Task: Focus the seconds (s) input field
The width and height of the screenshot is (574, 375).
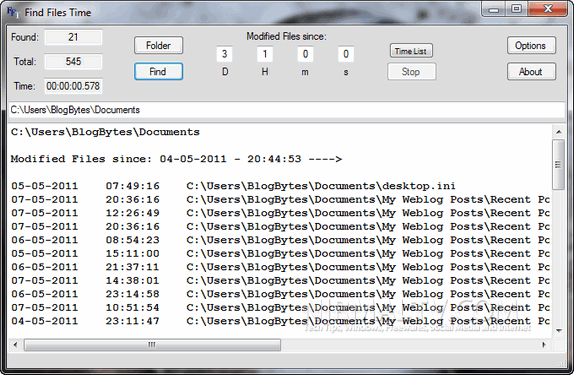Action: click(x=346, y=54)
